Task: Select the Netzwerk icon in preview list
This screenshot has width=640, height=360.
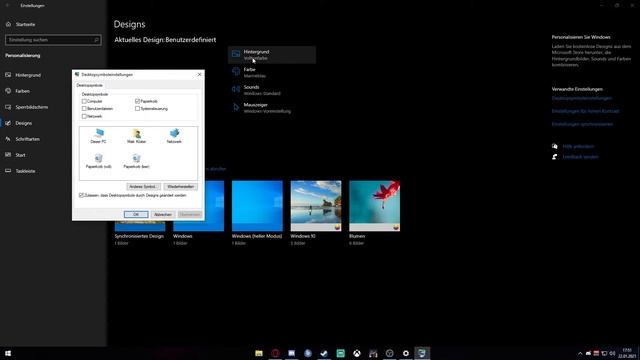Action: pos(174,136)
